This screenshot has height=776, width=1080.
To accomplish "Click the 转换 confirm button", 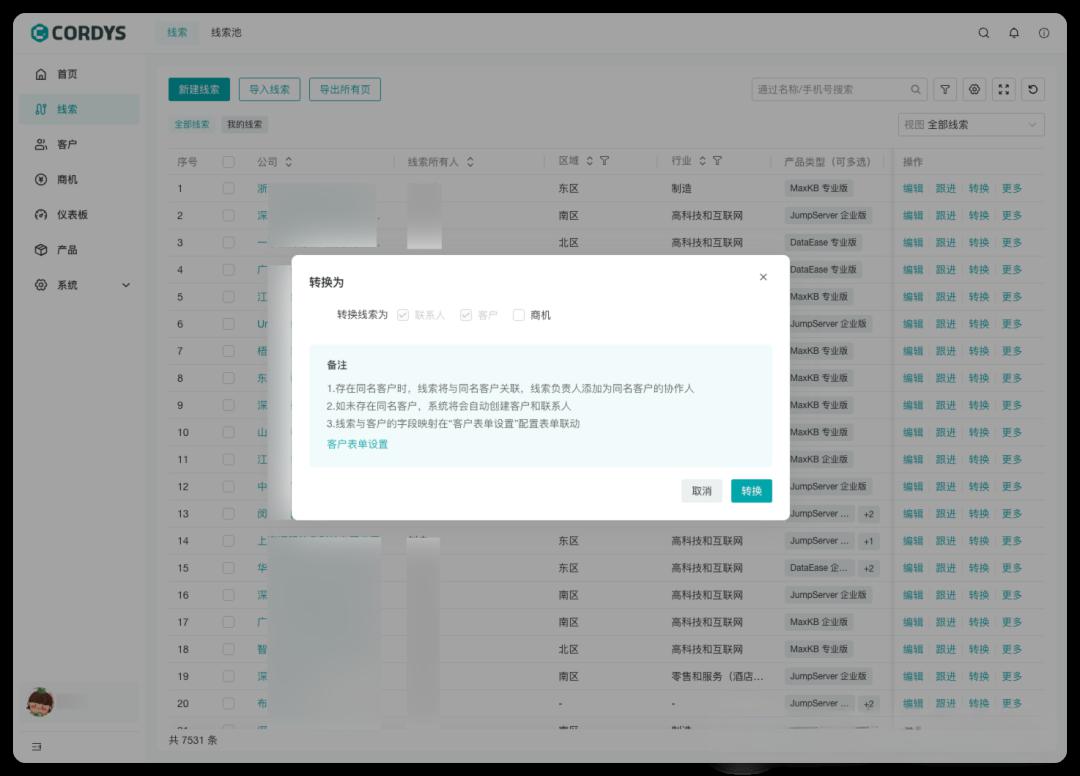I will pos(751,491).
